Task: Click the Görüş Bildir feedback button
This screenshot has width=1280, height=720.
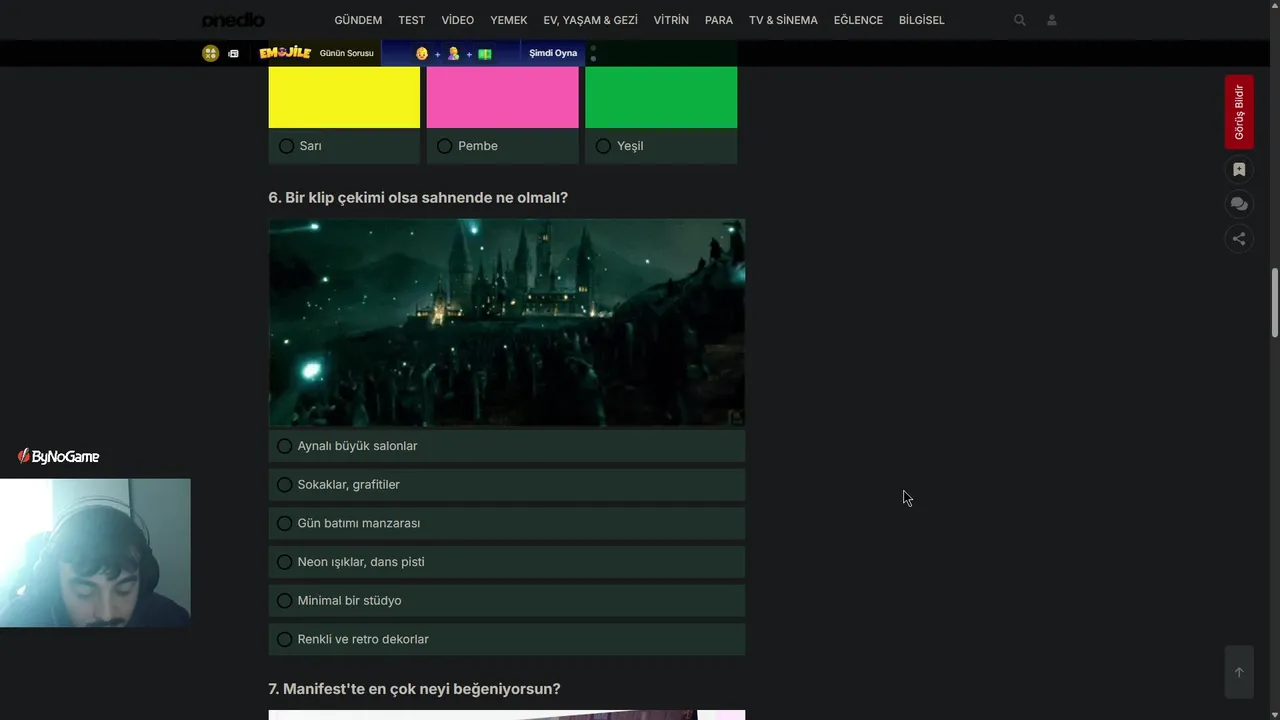Action: pyautogui.click(x=1239, y=112)
